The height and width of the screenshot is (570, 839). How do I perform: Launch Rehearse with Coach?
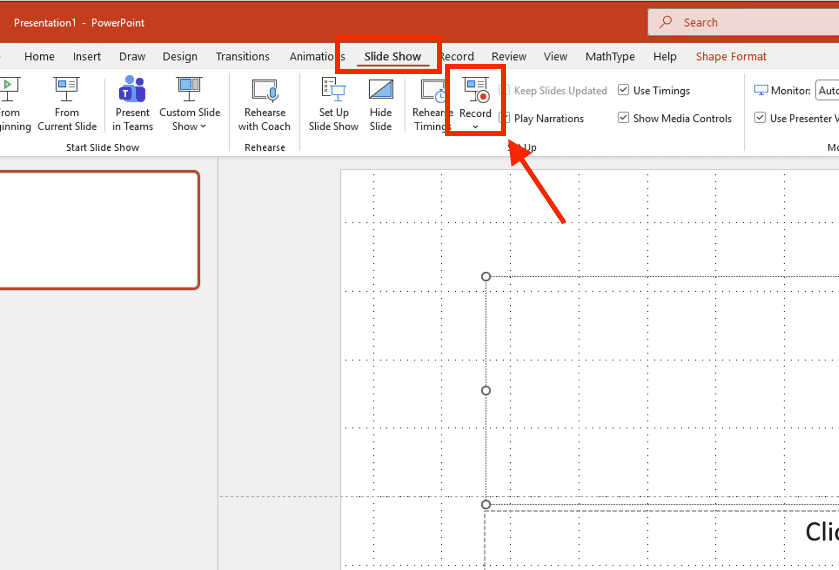pos(264,104)
